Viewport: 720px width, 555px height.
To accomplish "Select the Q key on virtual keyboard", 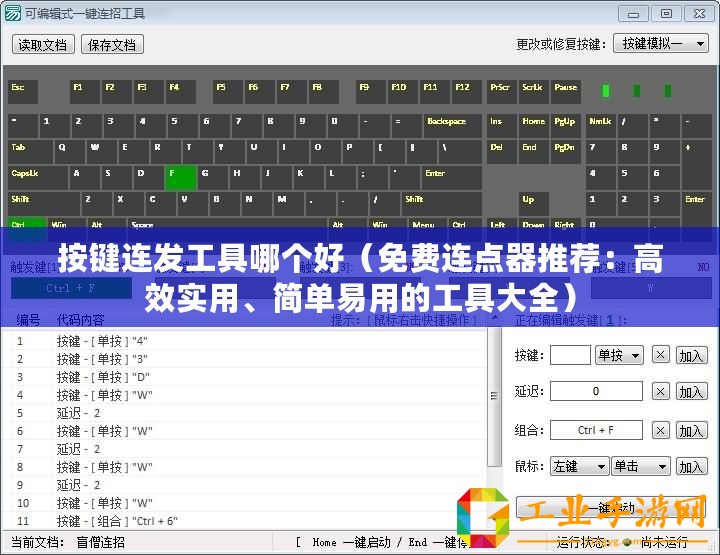I will tap(69, 152).
